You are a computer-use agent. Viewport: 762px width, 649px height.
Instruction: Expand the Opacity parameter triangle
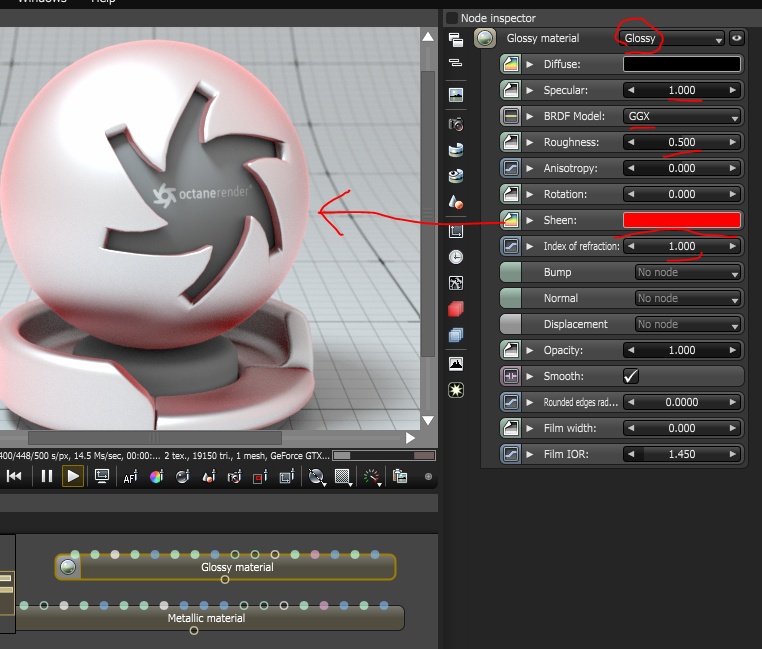530,350
